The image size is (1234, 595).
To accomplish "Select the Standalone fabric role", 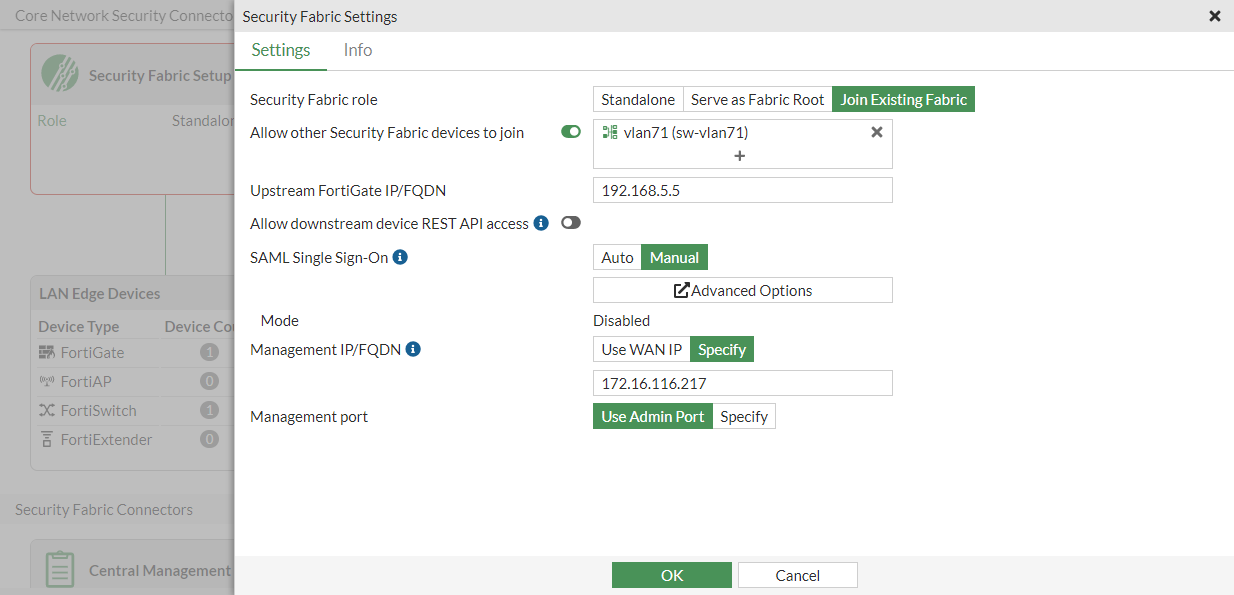I will click(x=638, y=99).
